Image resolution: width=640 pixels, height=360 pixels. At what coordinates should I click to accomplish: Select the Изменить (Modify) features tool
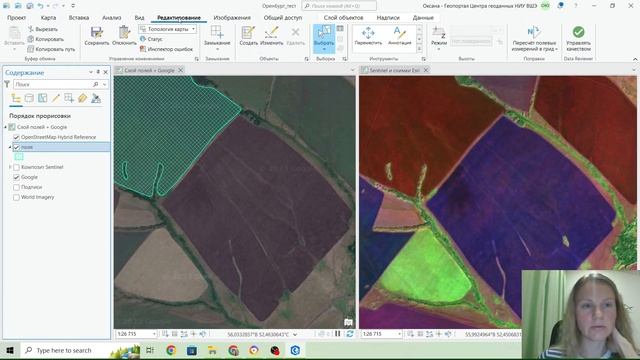271,36
